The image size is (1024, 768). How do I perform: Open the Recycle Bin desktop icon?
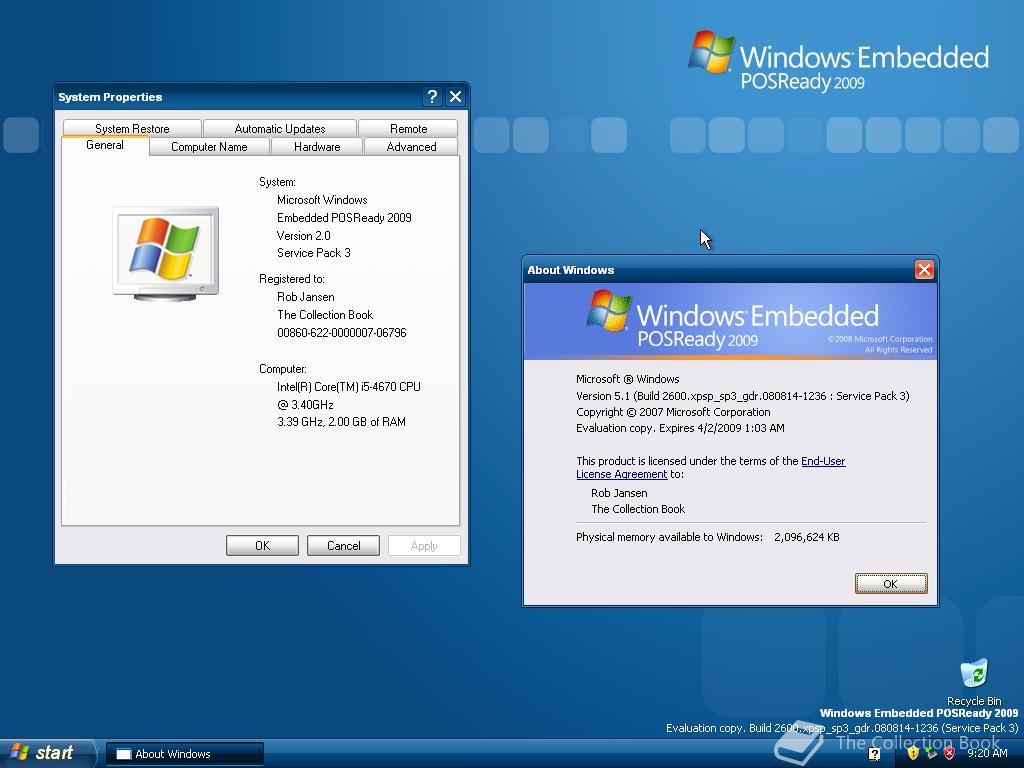974,682
